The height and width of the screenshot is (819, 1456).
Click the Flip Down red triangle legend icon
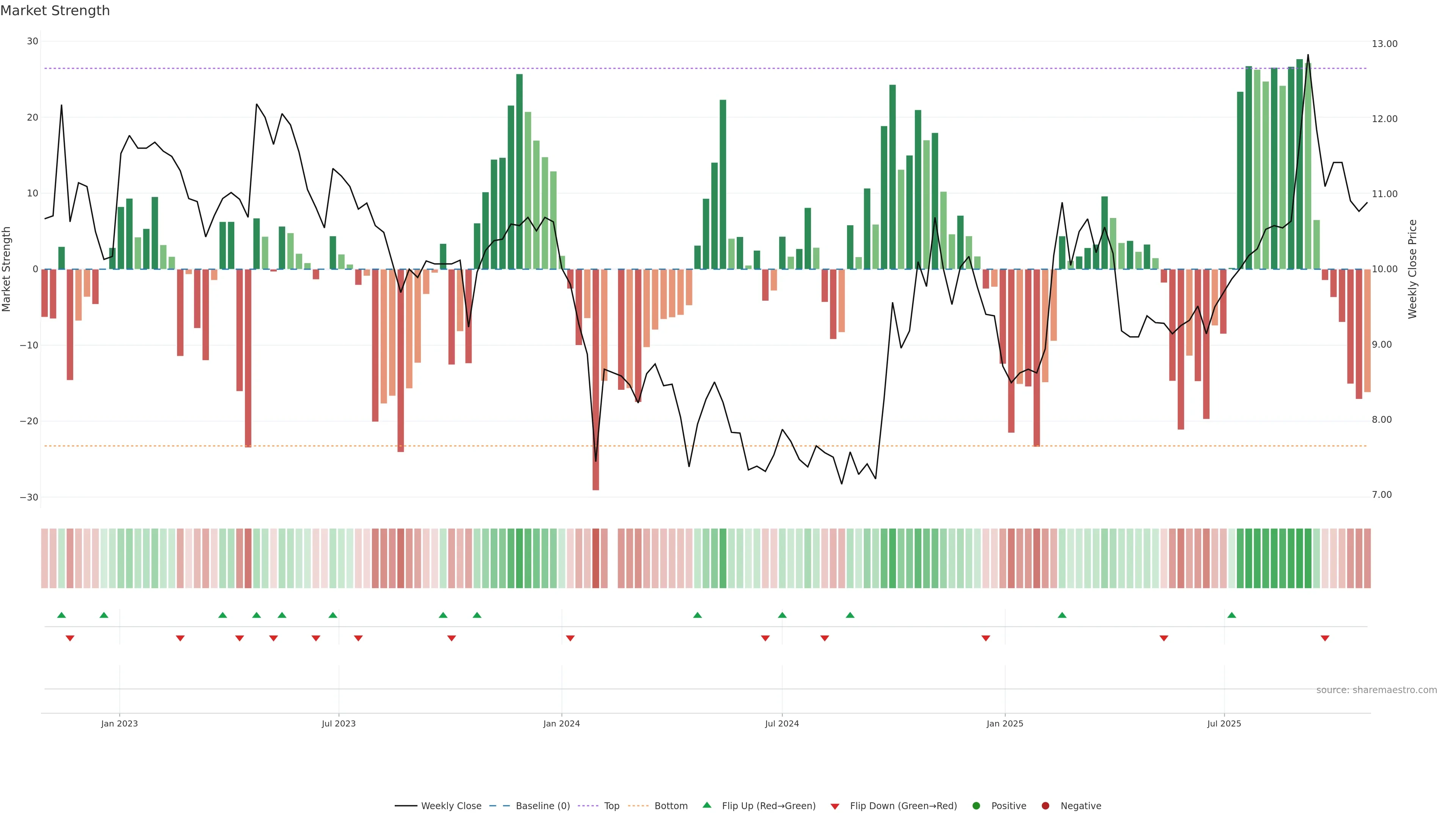pos(835,806)
